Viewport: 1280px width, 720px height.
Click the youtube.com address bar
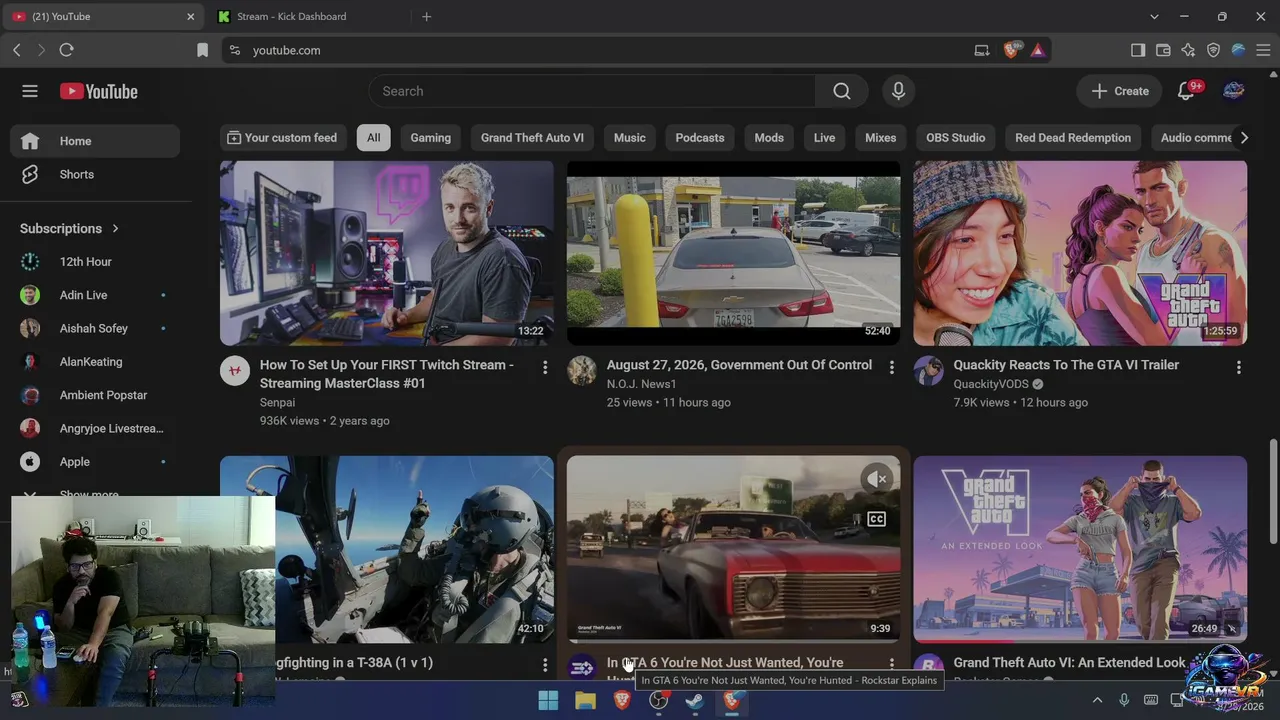(x=600, y=50)
